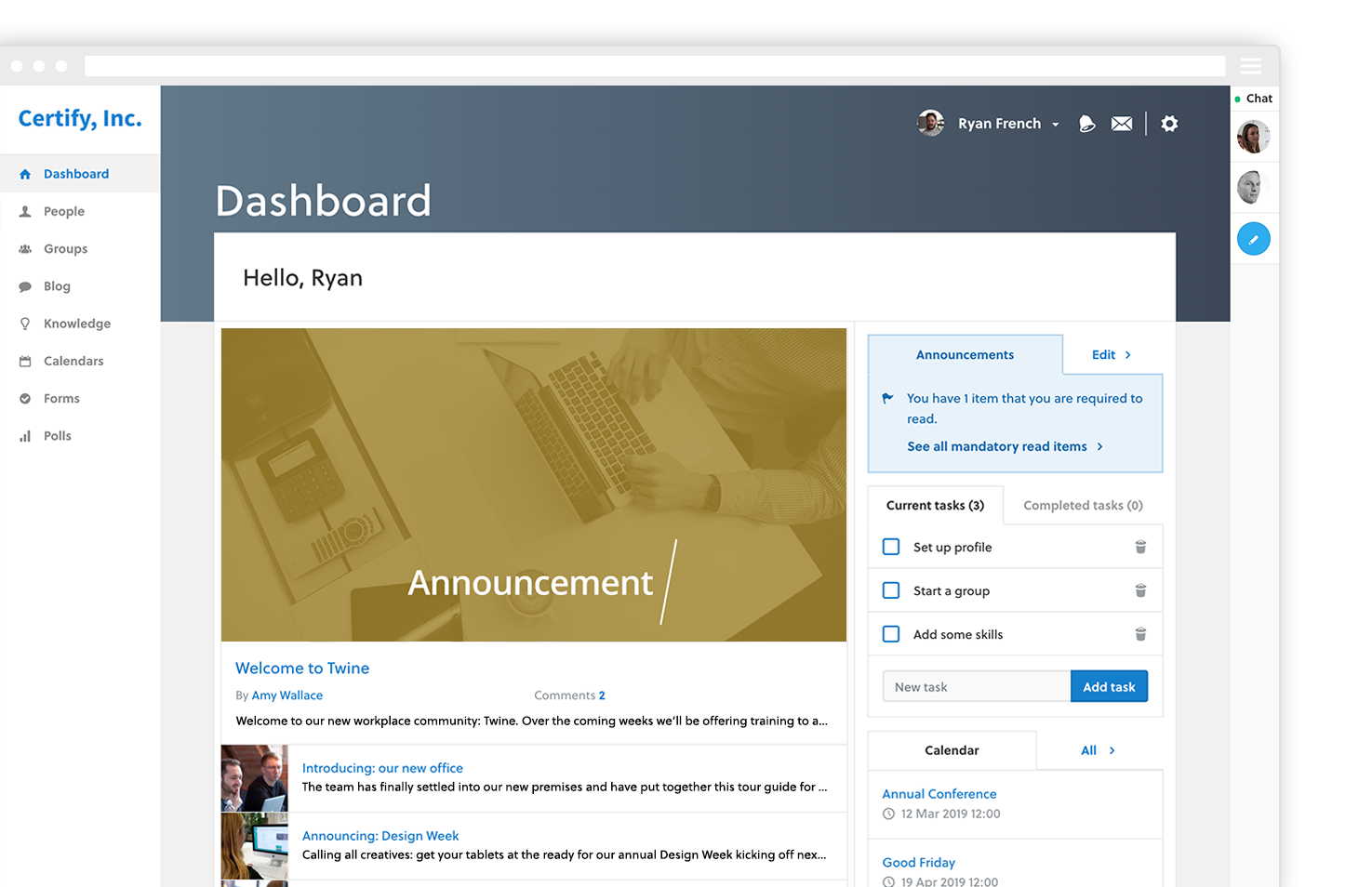The width and height of the screenshot is (1372, 887).
Task: Open the browser hamburger menu icon
Action: coord(1251,66)
